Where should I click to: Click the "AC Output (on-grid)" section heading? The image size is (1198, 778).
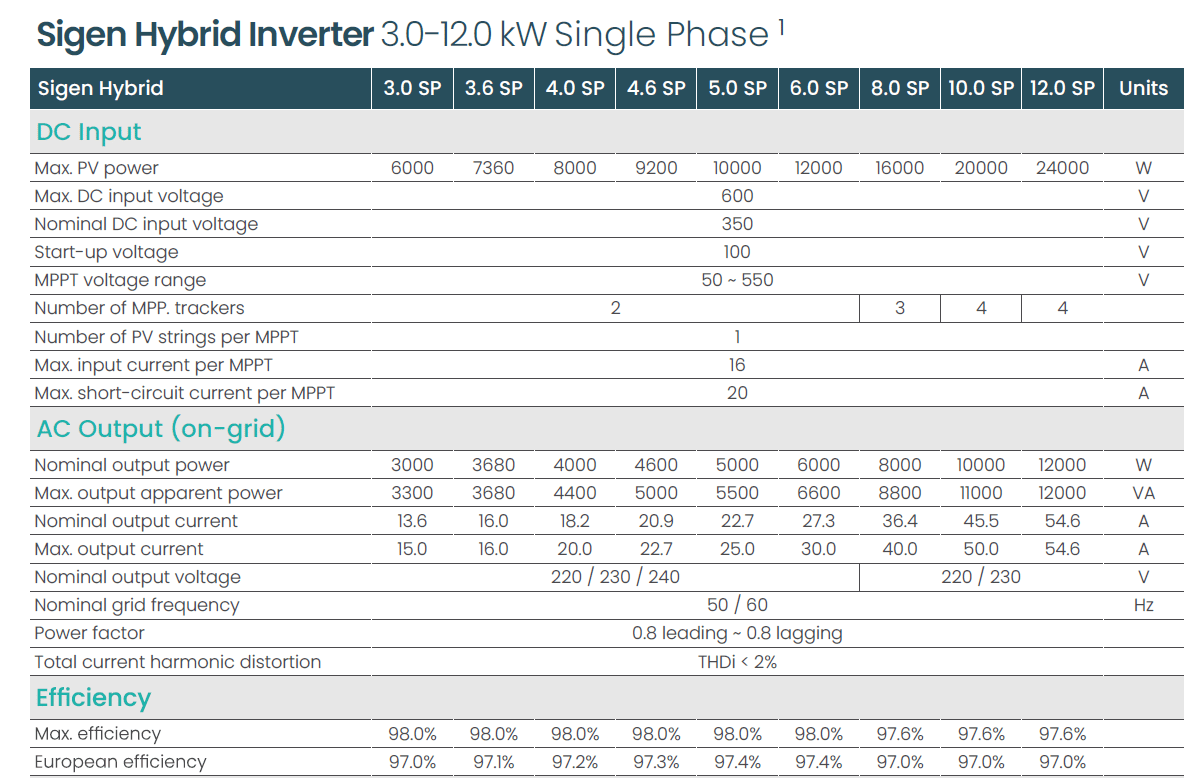(x=161, y=429)
